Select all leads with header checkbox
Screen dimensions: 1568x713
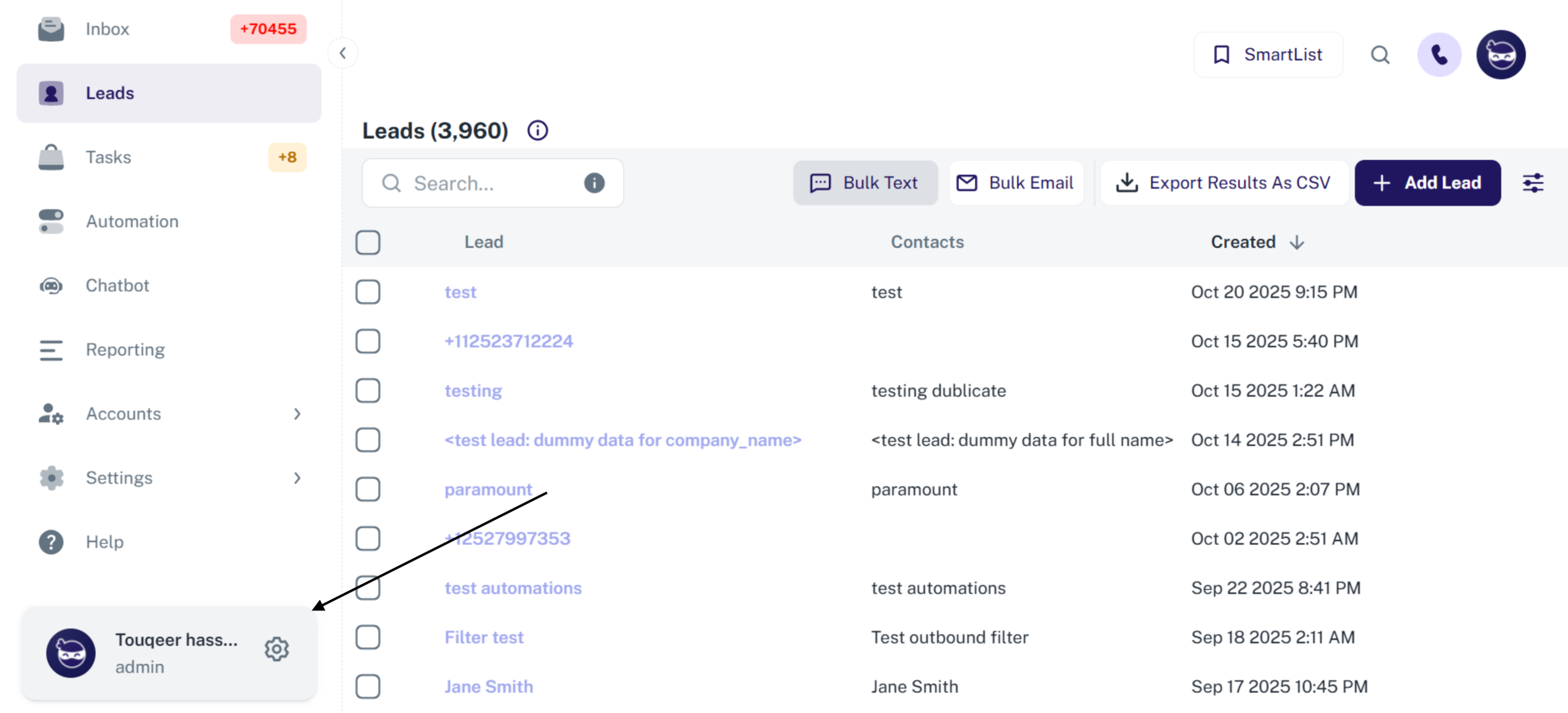coord(367,242)
